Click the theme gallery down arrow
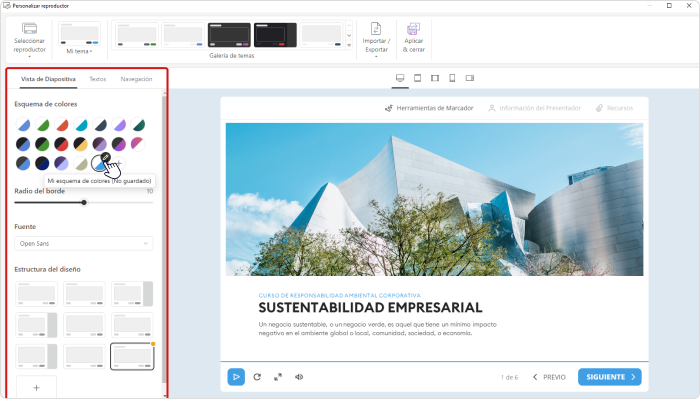The height and width of the screenshot is (399, 700). pyautogui.click(x=349, y=35)
